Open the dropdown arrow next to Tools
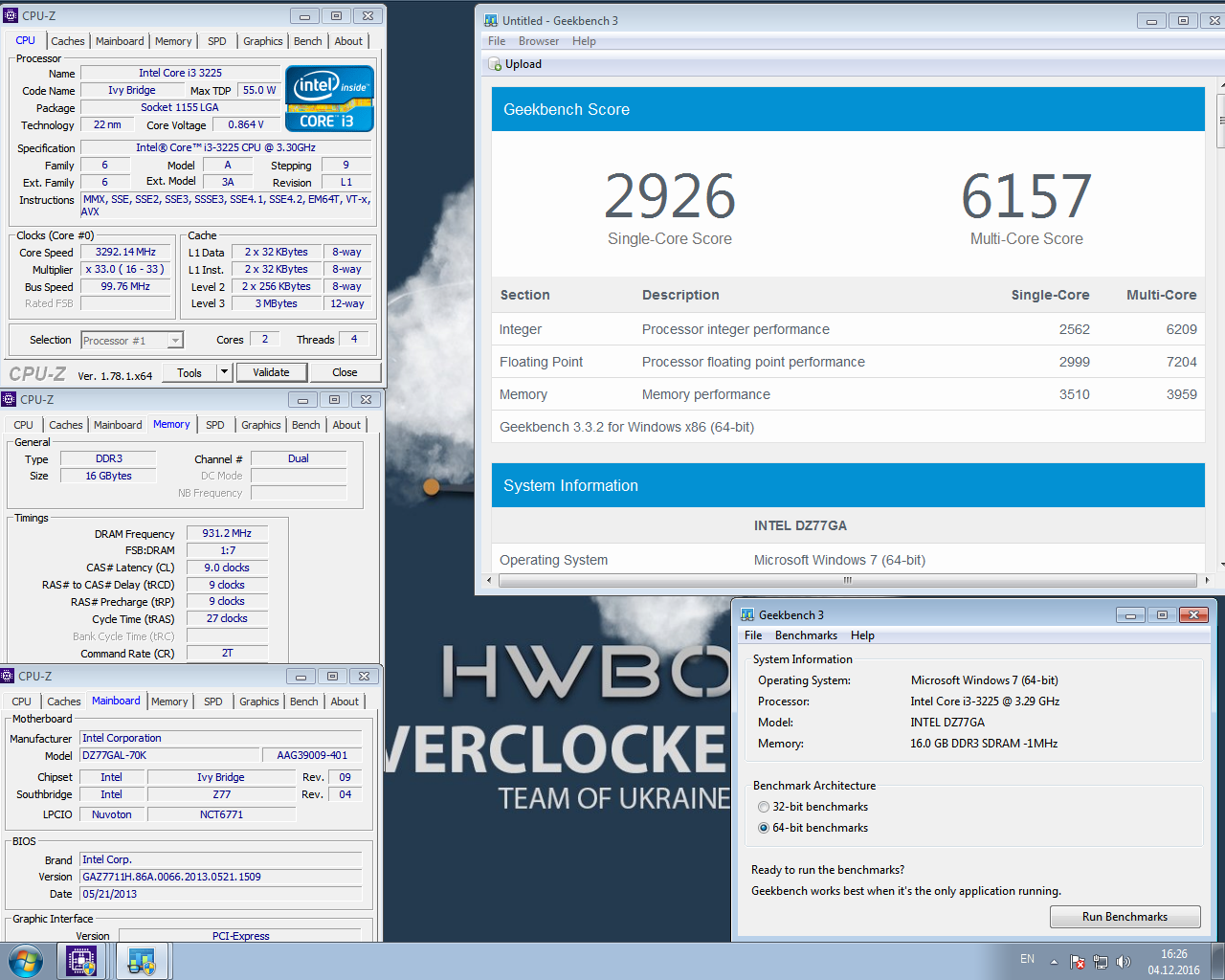The image size is (1225, 980). 224,372
